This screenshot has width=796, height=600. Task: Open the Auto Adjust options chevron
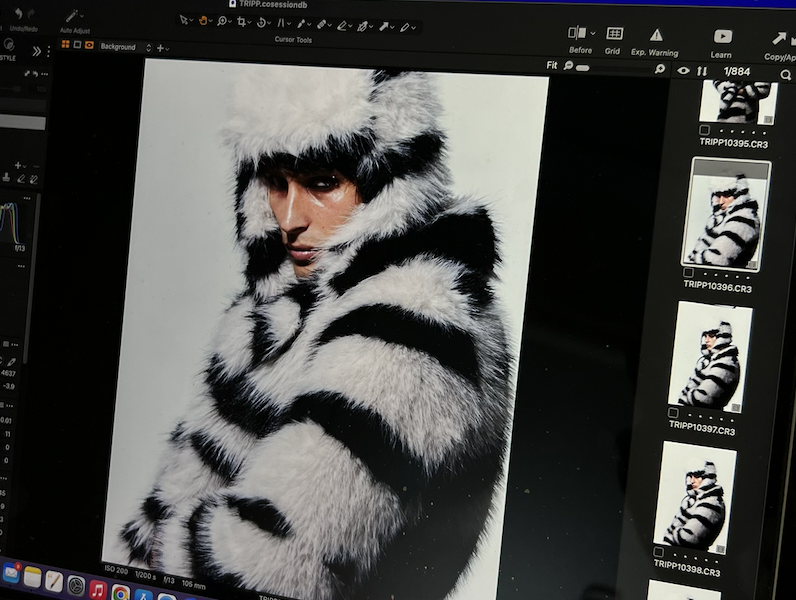[82, 16]
